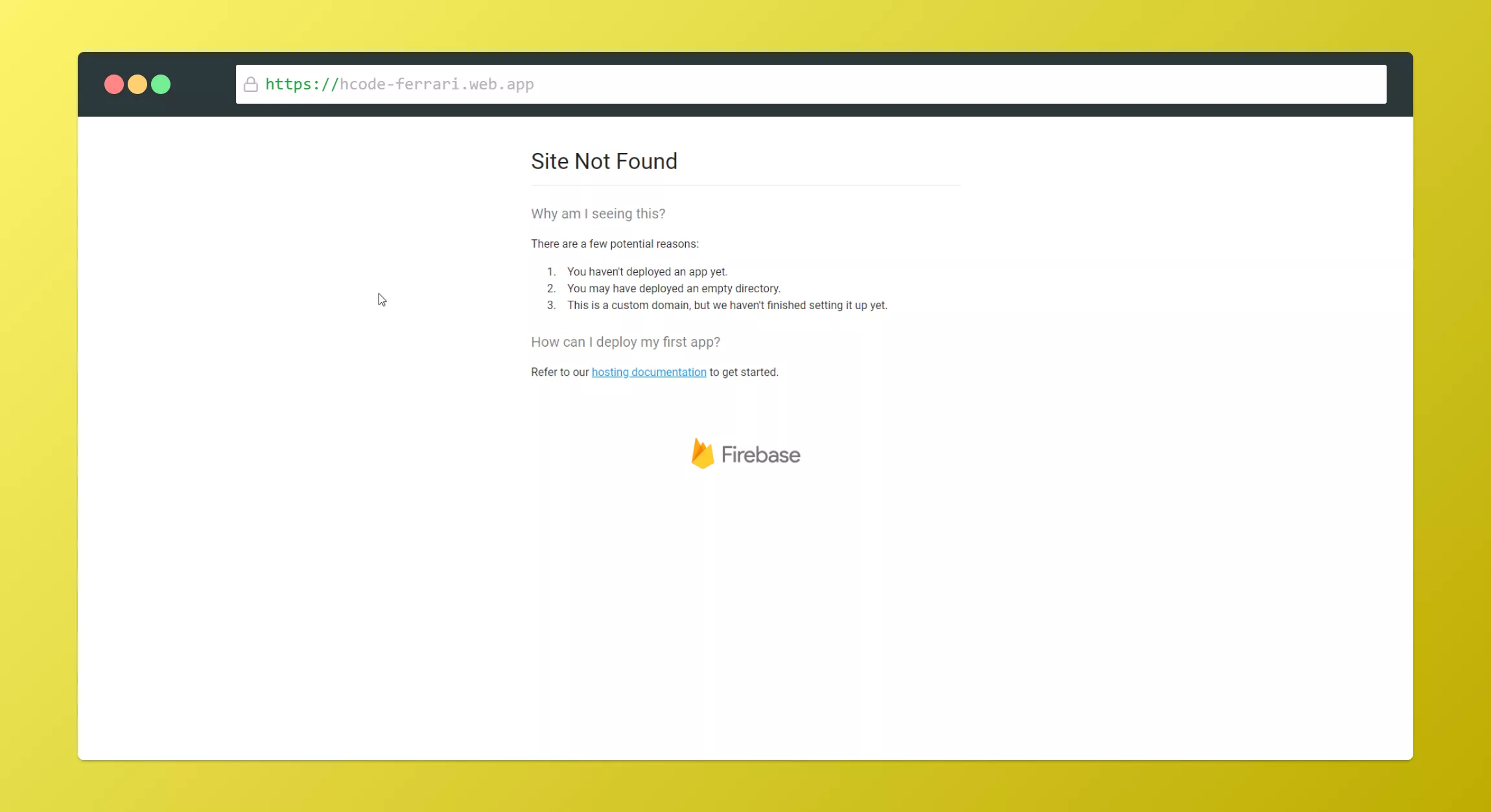Click 'You may have deployed an empty directory' item
1491x812 pixels.
coord(674,288)
